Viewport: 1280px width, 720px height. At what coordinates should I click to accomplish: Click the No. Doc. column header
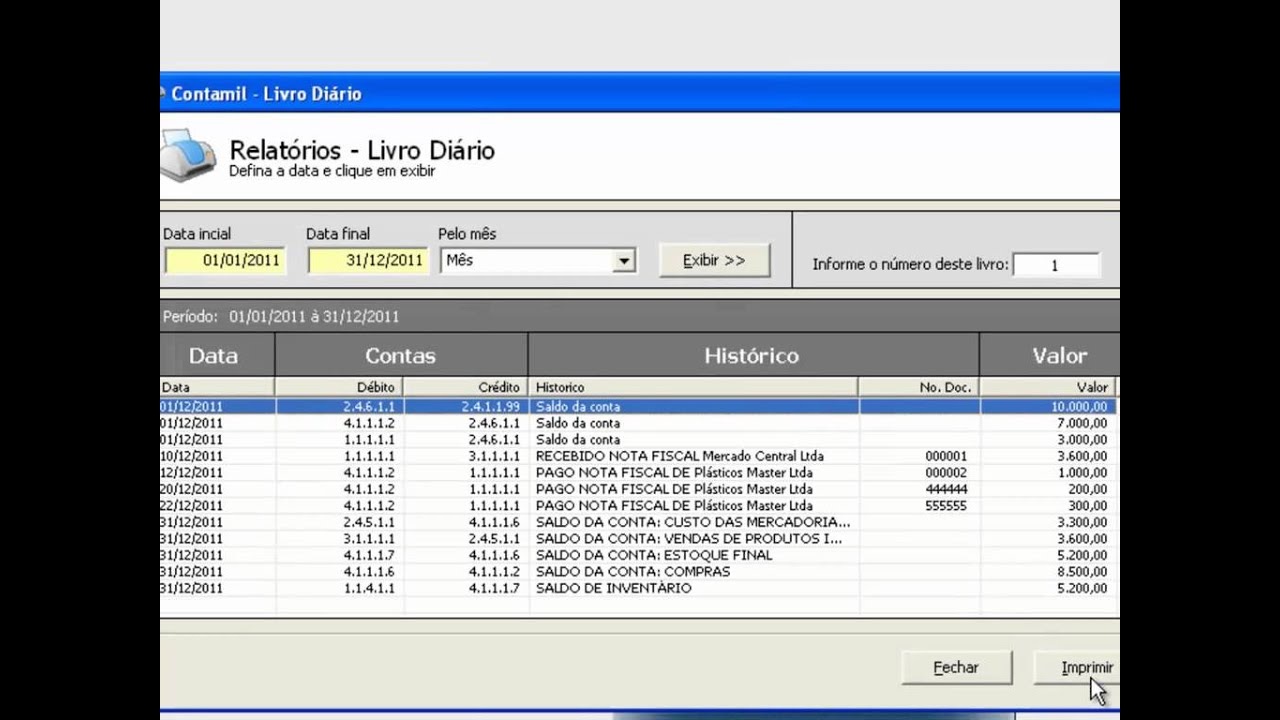pyautogui.click(x=919, y=387)
